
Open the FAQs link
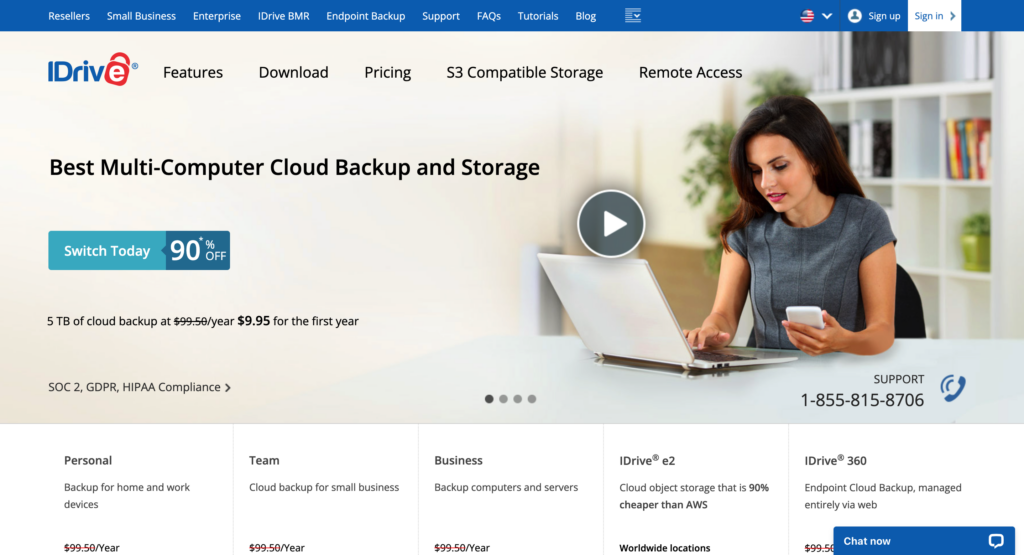click(x=488, y=16)
